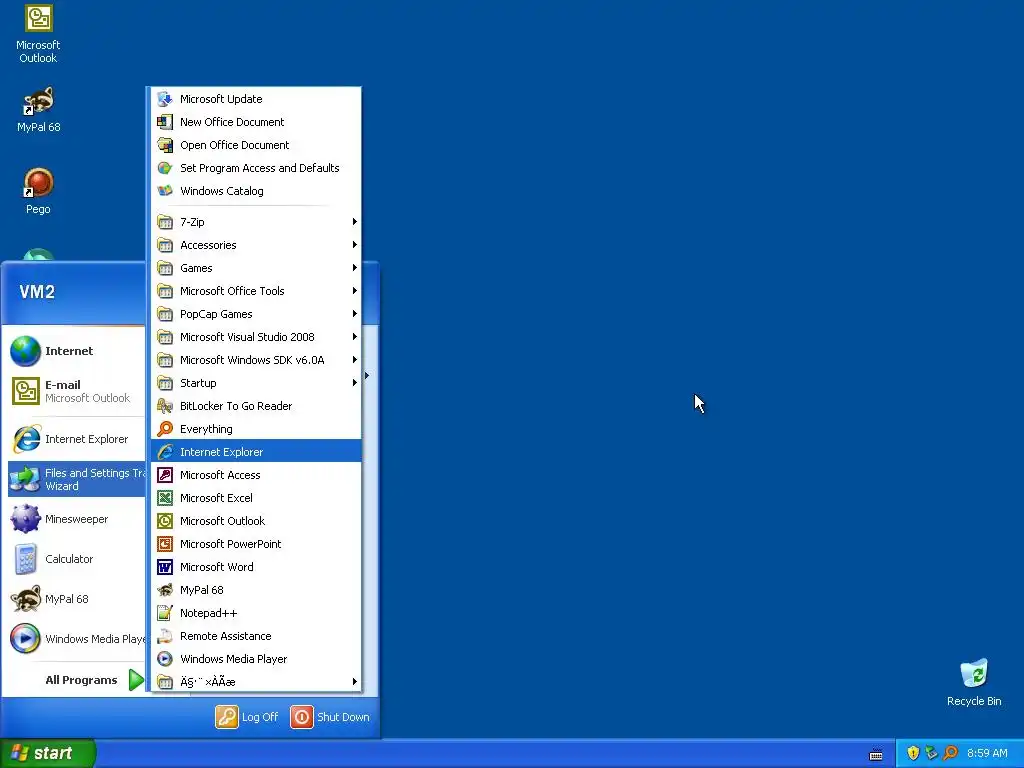Click the Everything magnifier tray icon
The image size is (1024, 768).
950,753
